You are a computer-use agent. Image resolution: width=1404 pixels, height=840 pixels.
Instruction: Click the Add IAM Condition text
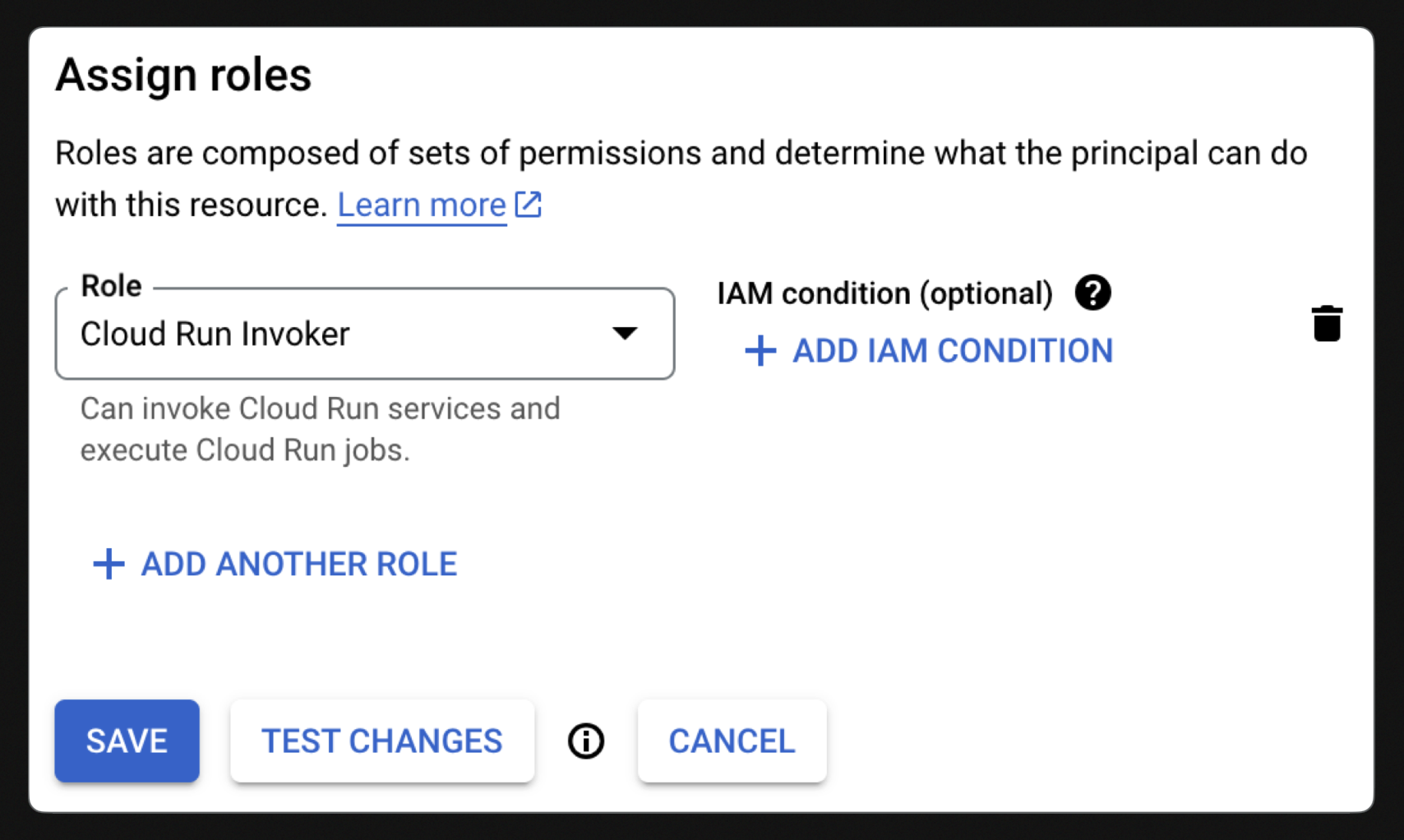953,351
